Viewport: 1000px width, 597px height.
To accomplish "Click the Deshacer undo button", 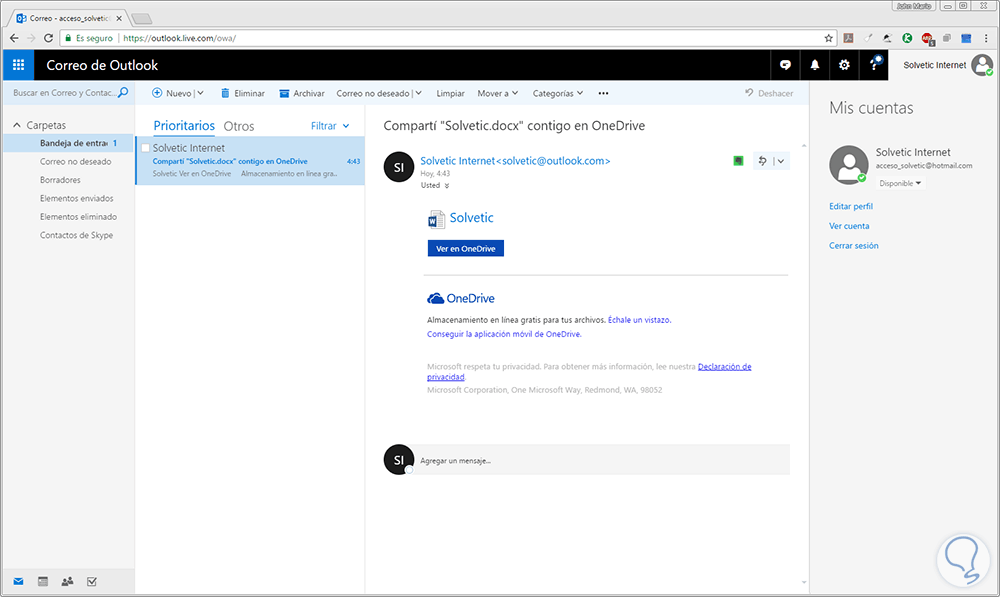I will (x=768, y=93).
